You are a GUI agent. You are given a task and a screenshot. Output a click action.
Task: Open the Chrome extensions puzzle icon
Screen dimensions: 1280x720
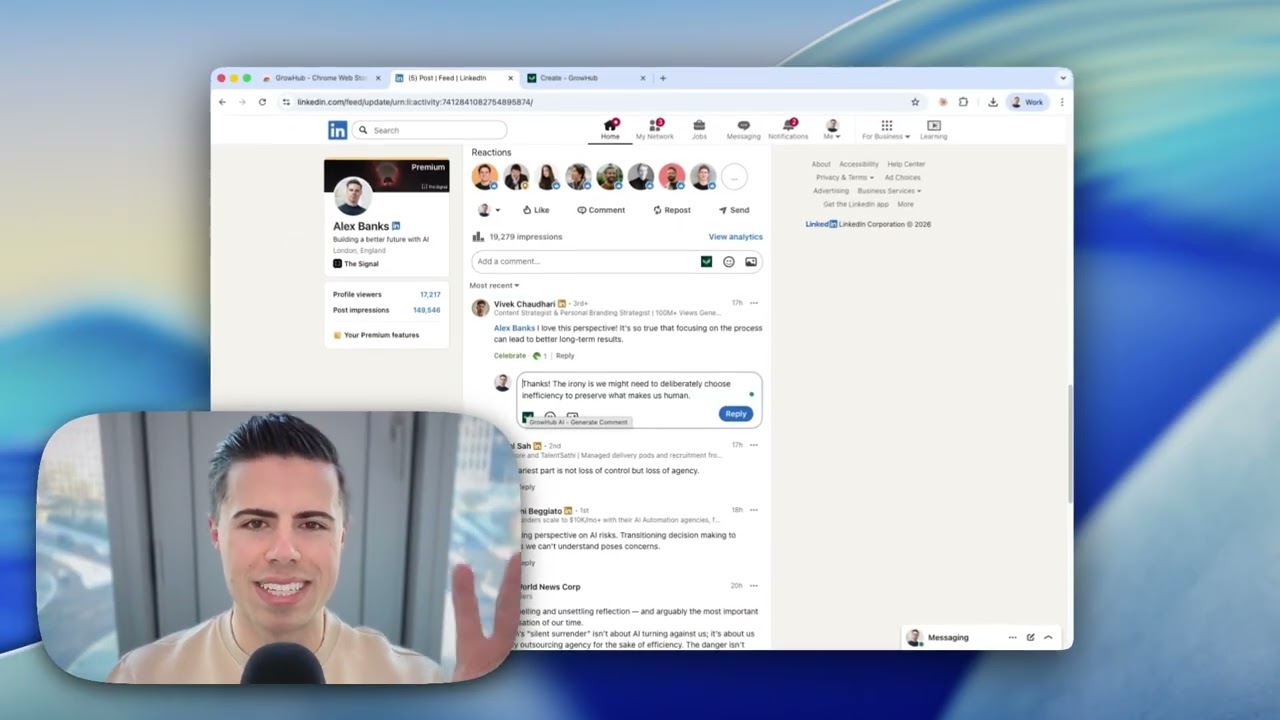[963, 102]
